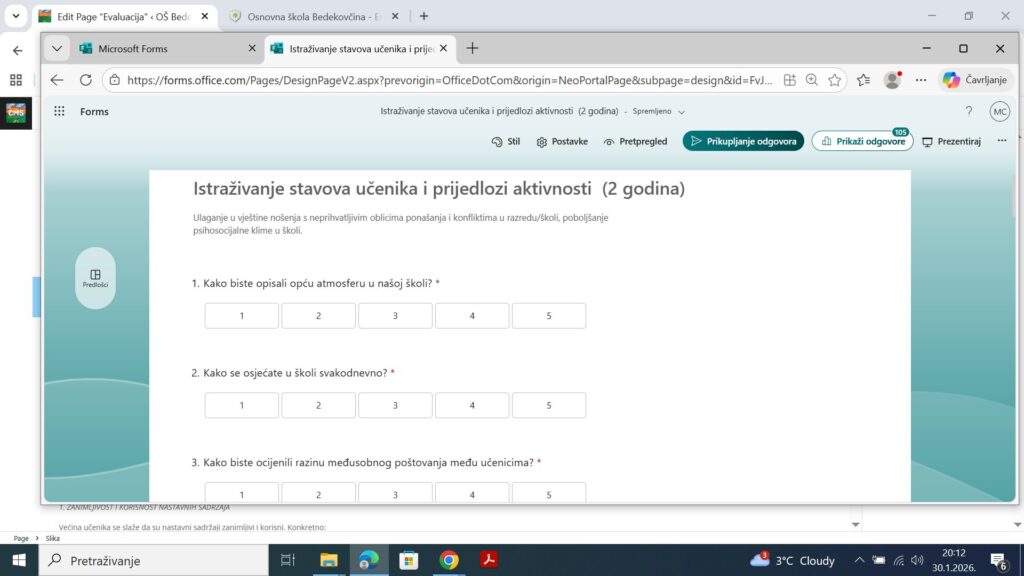Choose rating 1 for mutual respect question

click(x=242, y=493)
